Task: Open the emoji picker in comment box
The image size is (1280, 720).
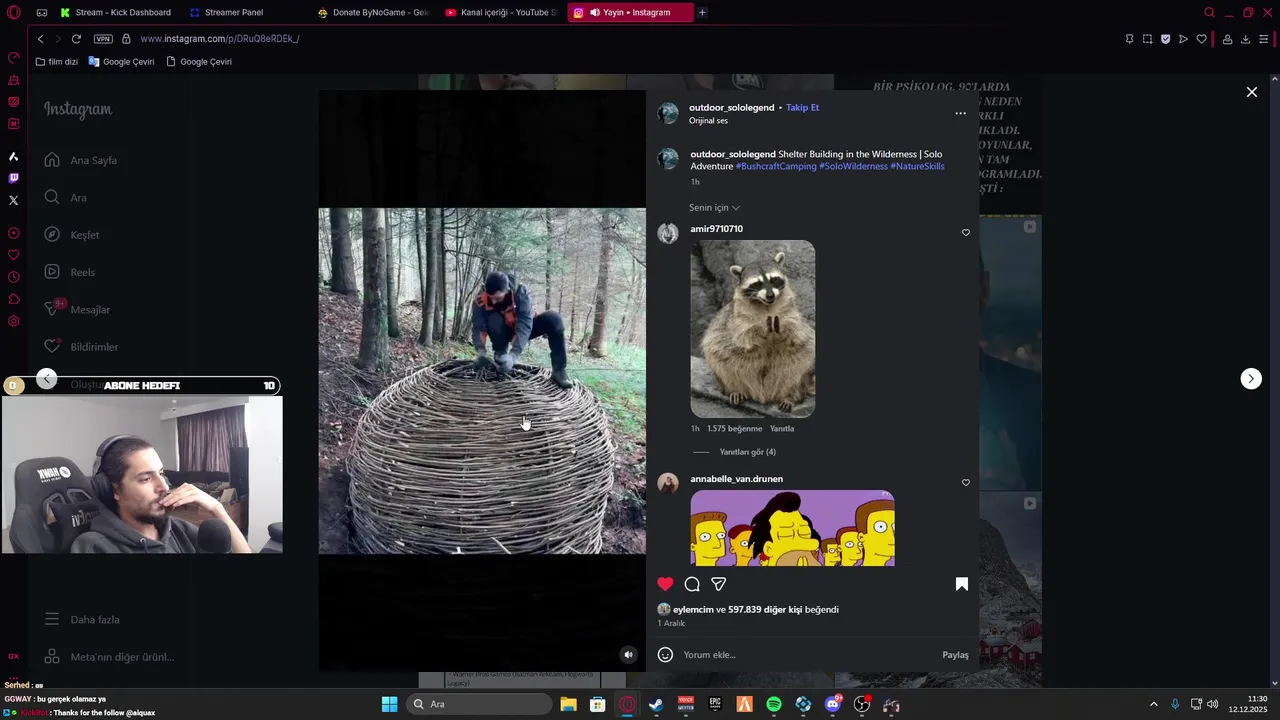Action: coord(665,655)
